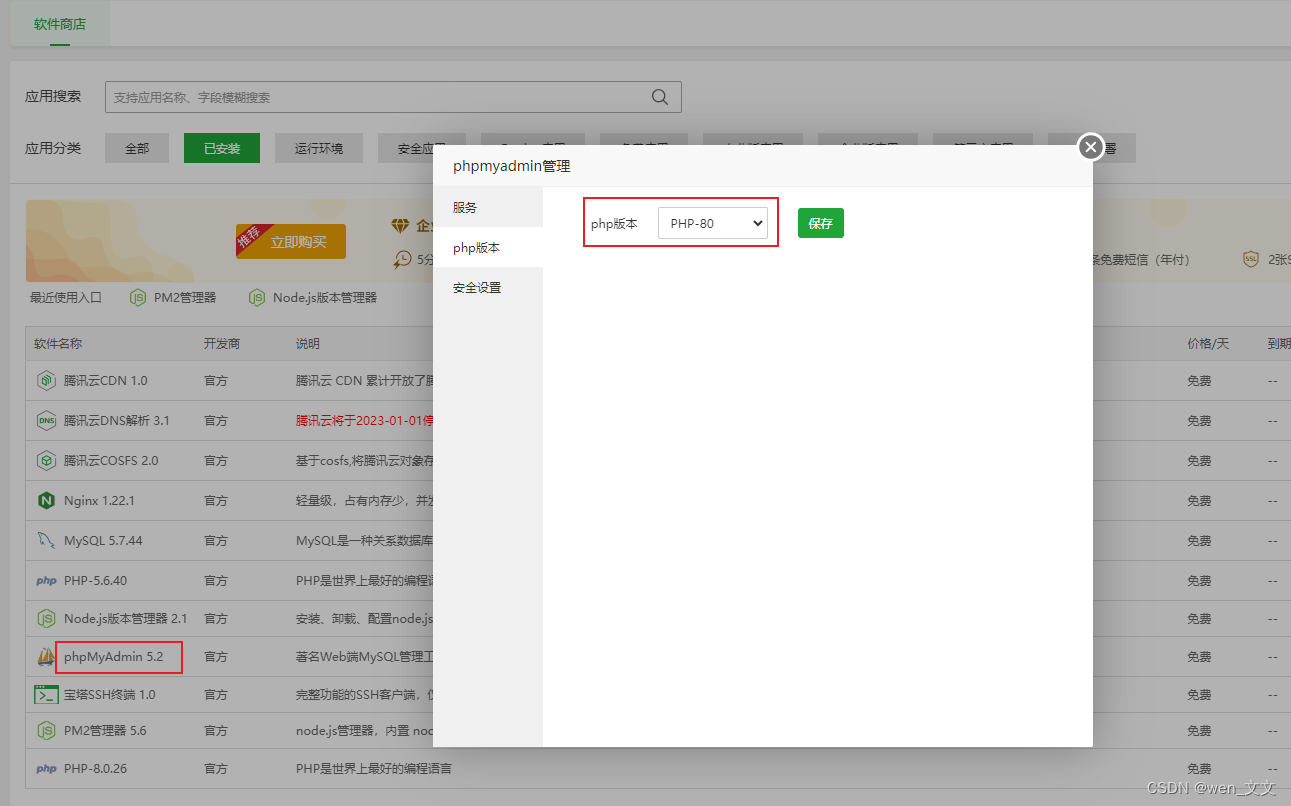The height and width of the screenshot is (806, 1291).
Task: Open the PM2管理器 recent entry link
Action: [185, 297]
